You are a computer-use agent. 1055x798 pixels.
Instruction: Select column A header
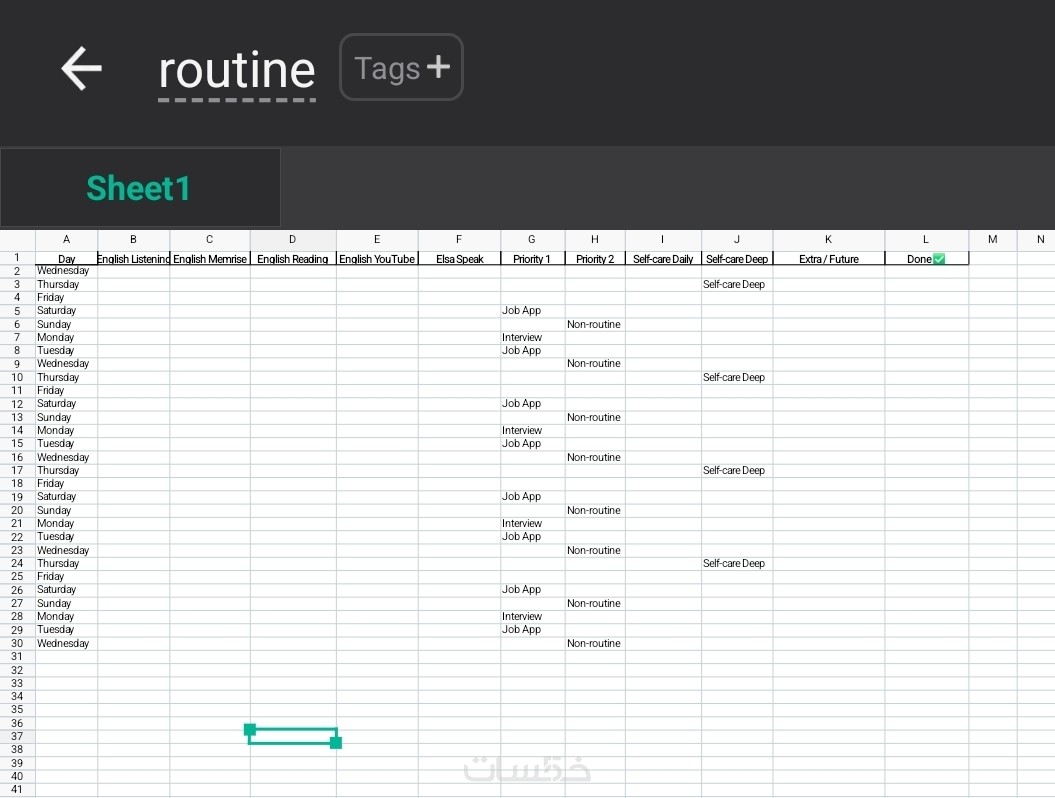click(67, 240)
